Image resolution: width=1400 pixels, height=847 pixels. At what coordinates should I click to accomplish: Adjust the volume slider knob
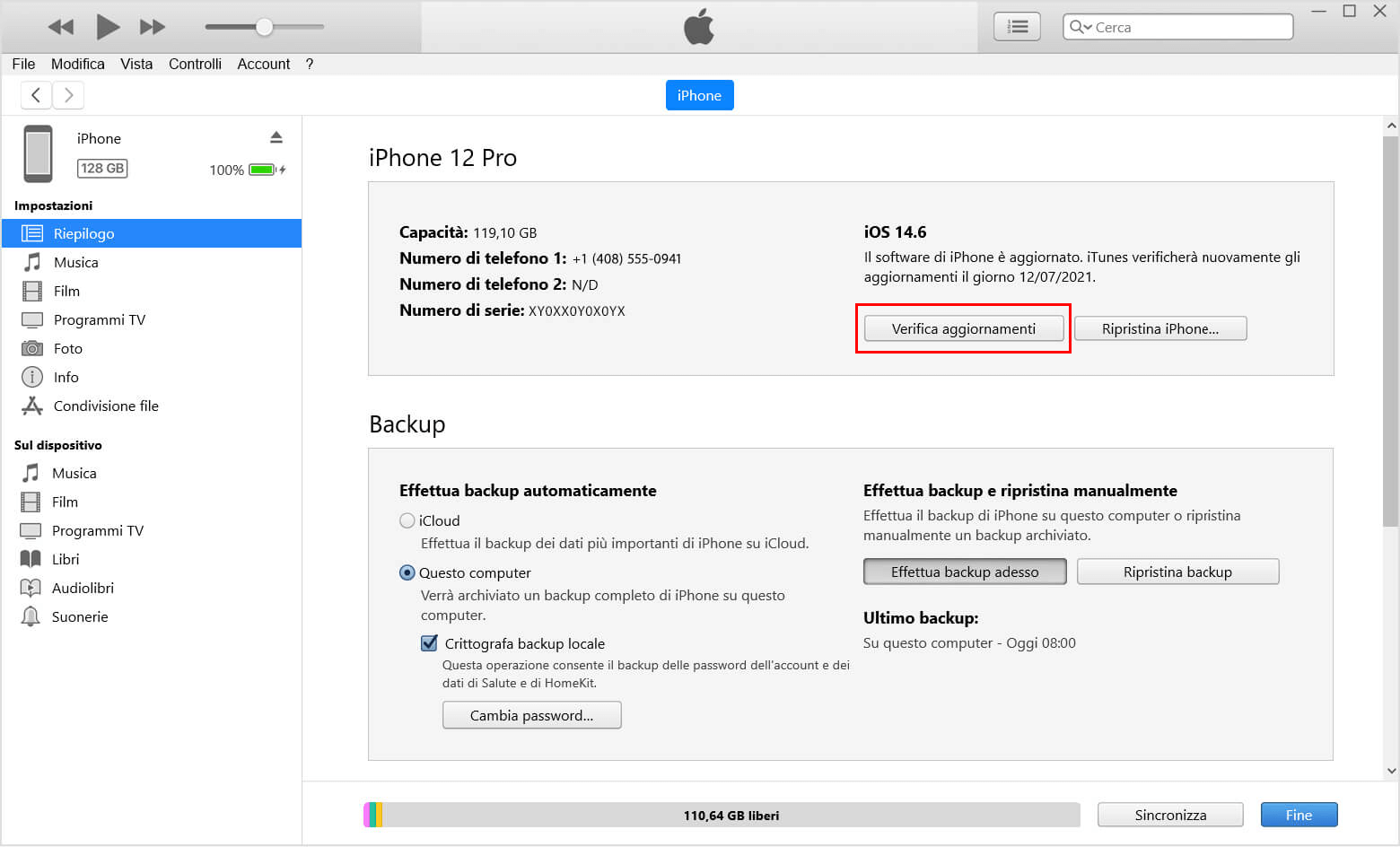tap(264, 27)
